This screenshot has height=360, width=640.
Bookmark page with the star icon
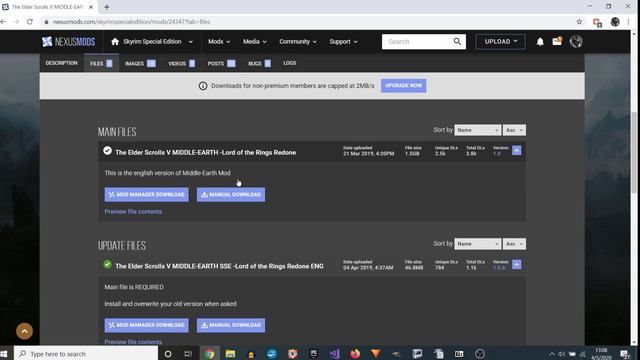[x=579, y=22]
